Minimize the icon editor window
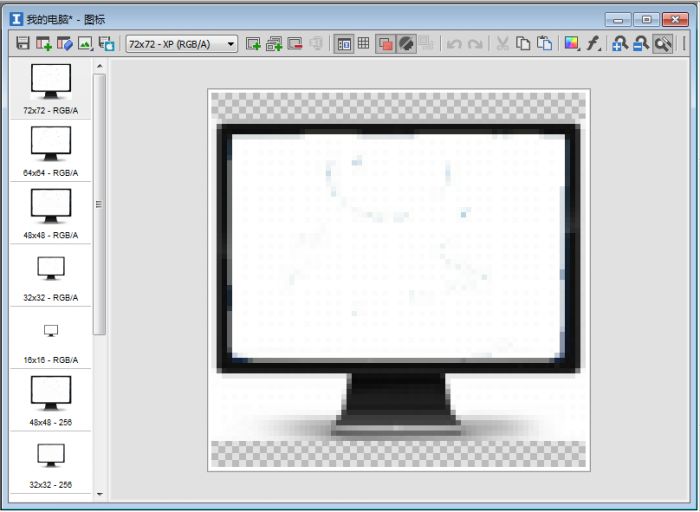Image resolution: width=700 pixels, height=512 pixels. click(x=618, y=20)
